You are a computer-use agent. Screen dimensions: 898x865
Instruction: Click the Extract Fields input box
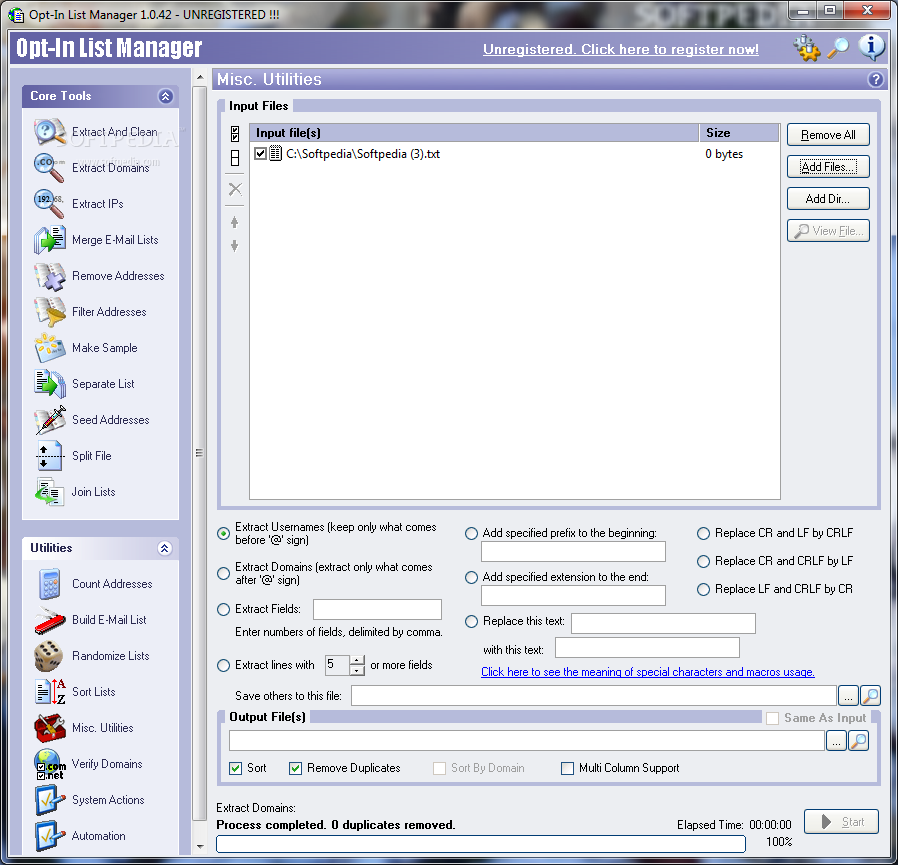click(x=377, y=610)
